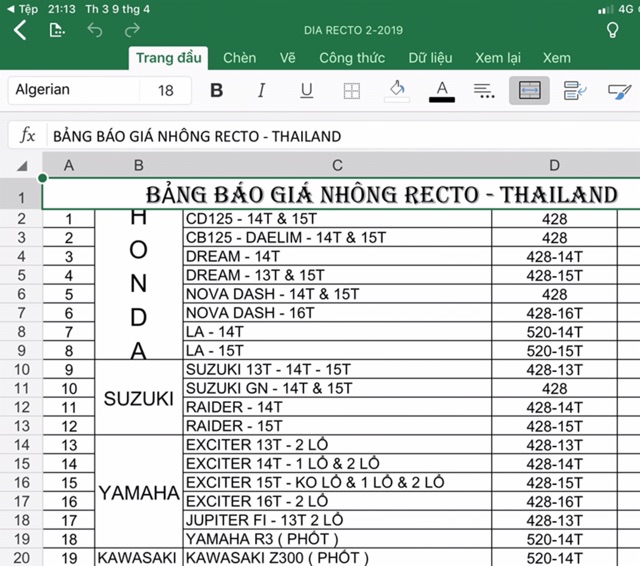640x566 pixels.
Task: Select column D header
Action: 554,165
